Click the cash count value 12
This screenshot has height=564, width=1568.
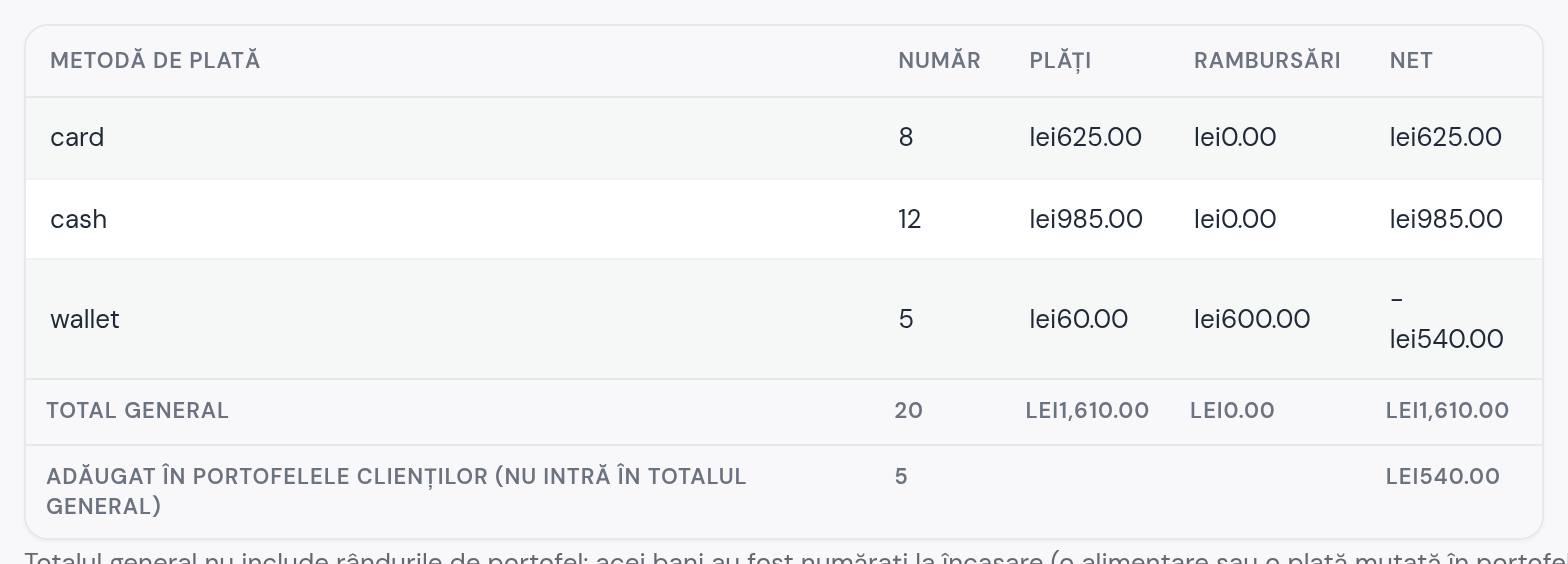pos(909,220)
